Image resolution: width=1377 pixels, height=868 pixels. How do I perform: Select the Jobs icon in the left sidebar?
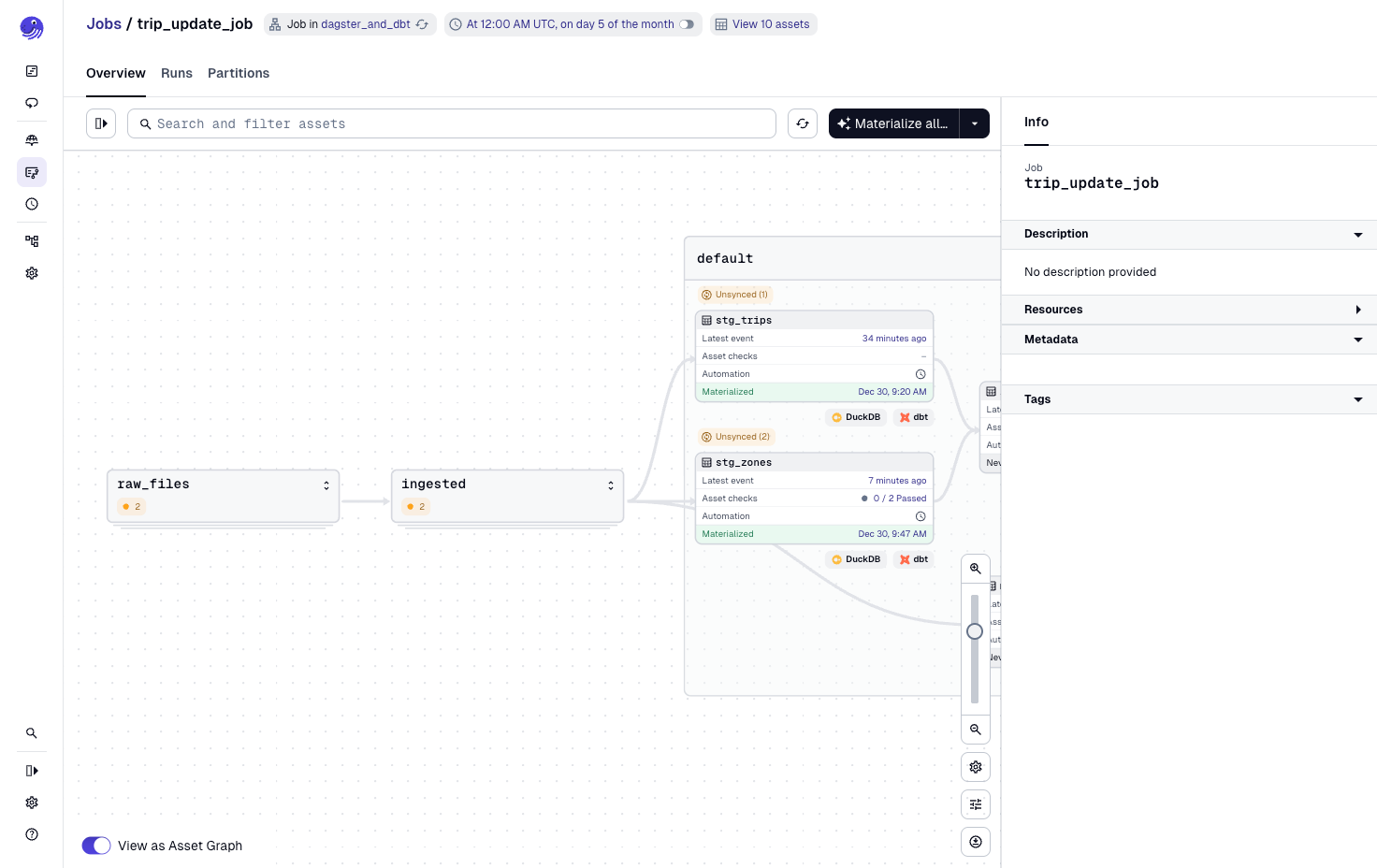(32, 172)
